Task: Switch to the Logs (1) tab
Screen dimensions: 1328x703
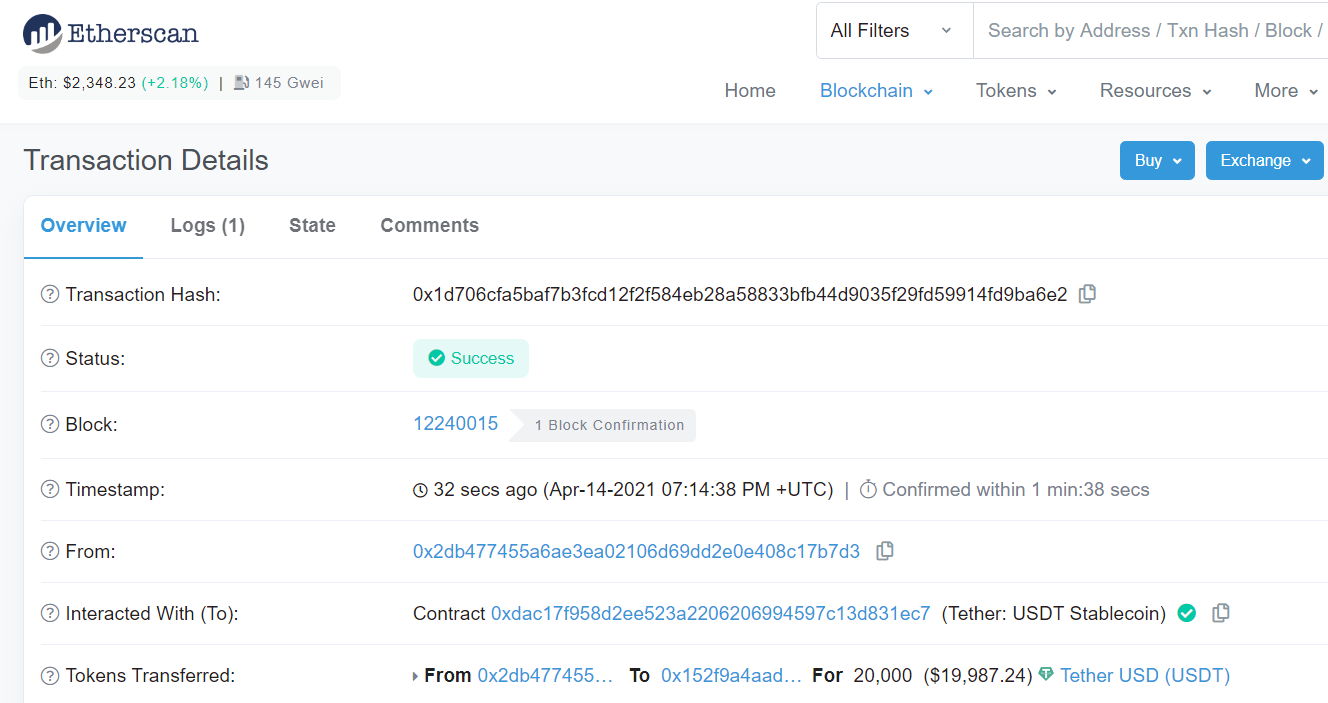Action: pyautogui.click(x=208, y=225)
